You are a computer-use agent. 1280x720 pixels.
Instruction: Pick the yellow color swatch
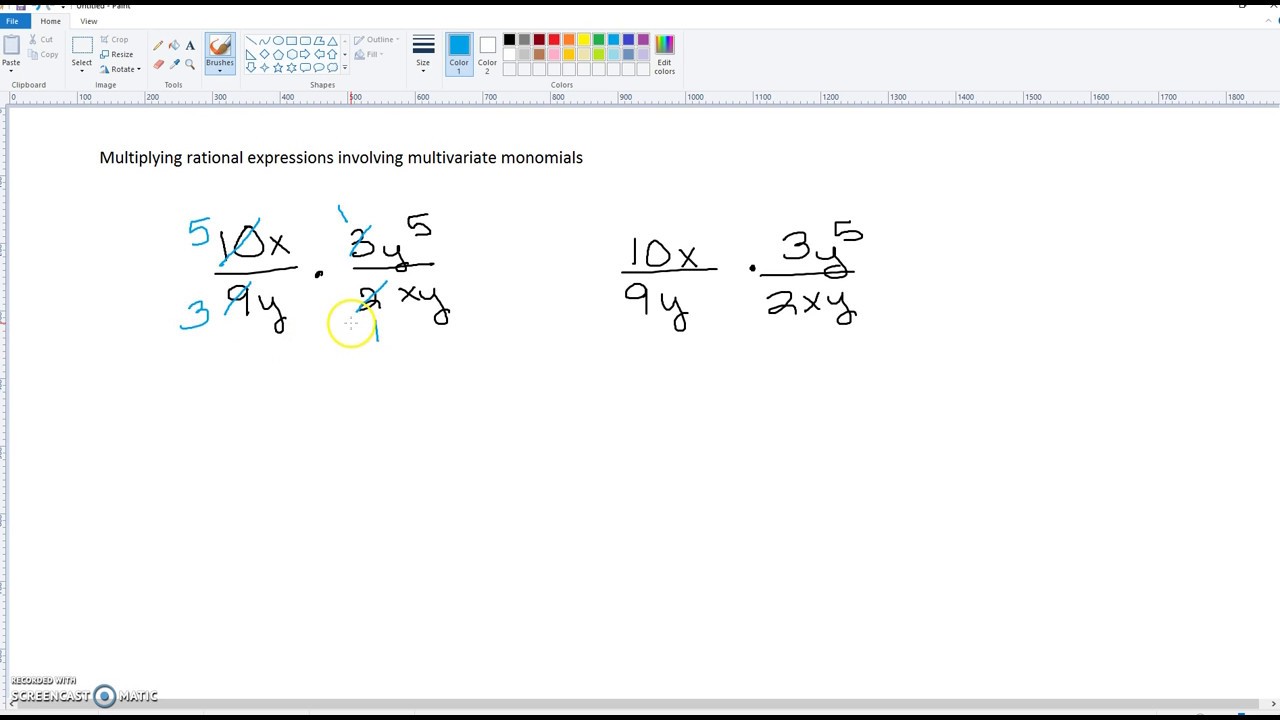coord(584,39)
